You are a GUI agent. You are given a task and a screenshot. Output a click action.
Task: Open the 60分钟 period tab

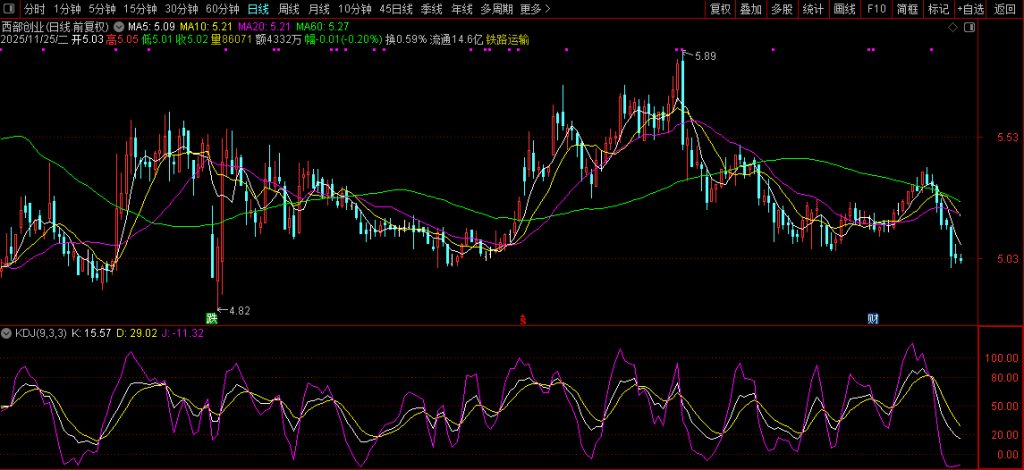point(222,9)
